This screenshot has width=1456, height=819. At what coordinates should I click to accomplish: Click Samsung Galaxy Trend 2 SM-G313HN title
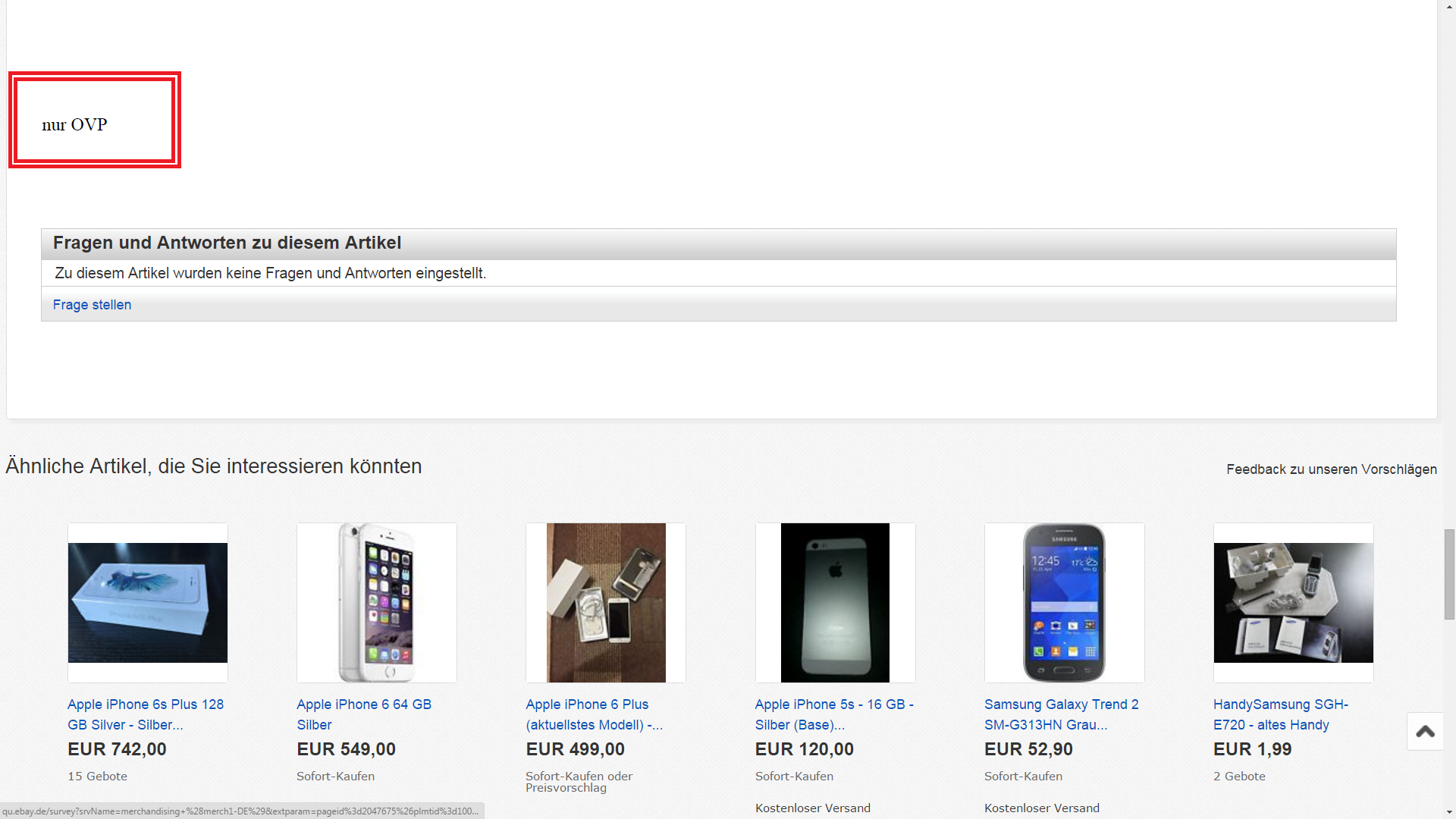click(x=1061, y=714)
